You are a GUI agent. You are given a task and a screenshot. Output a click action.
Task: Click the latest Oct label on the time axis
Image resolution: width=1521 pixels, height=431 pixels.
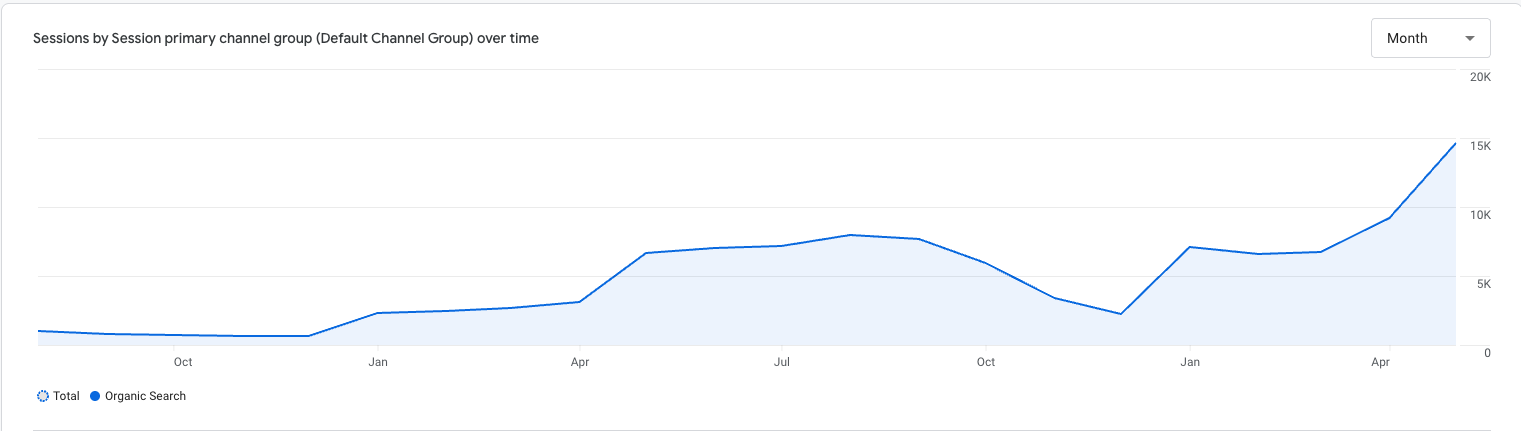pyautogui.click(x=985, y=361)
